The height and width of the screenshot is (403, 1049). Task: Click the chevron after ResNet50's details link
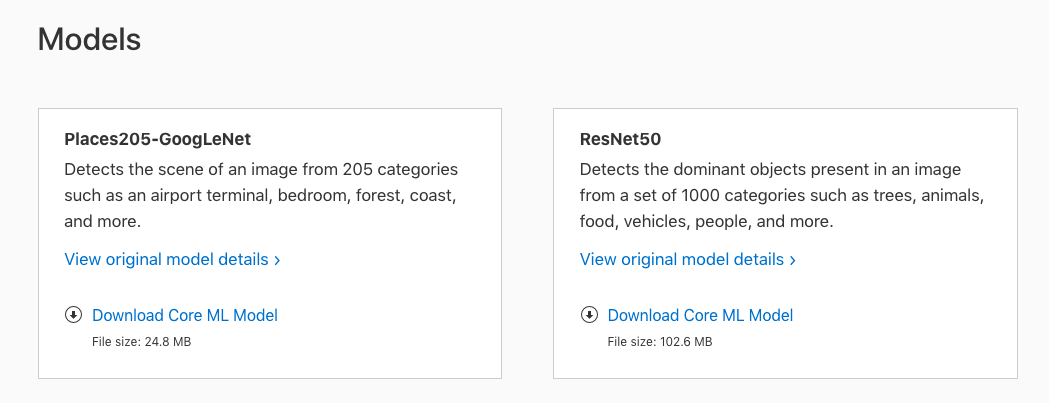[x=793, y=260]
